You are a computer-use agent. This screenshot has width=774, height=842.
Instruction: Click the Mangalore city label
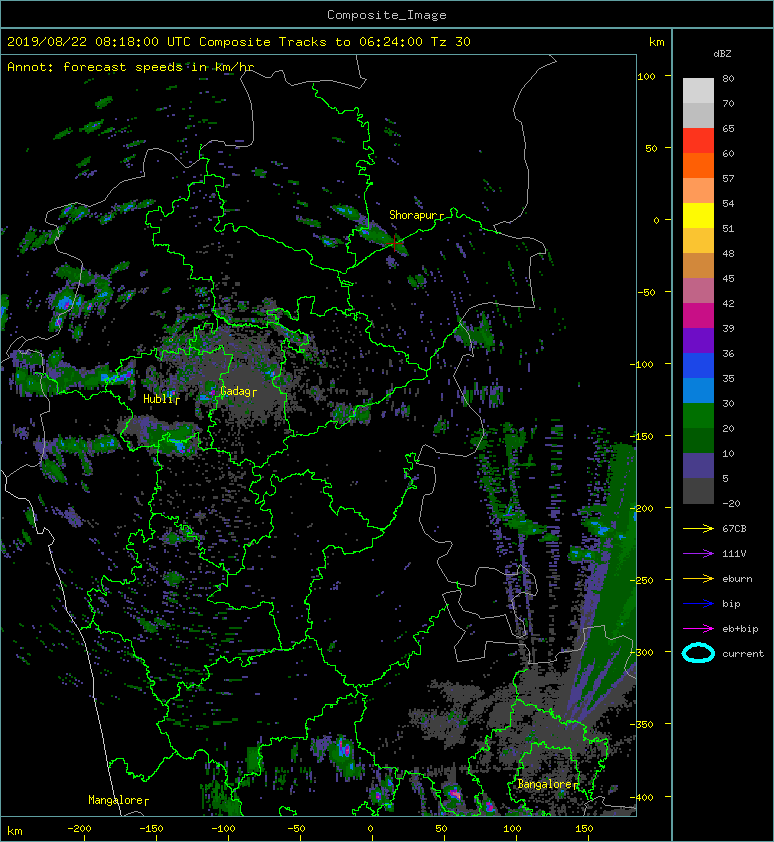click(x=118, y=801)
